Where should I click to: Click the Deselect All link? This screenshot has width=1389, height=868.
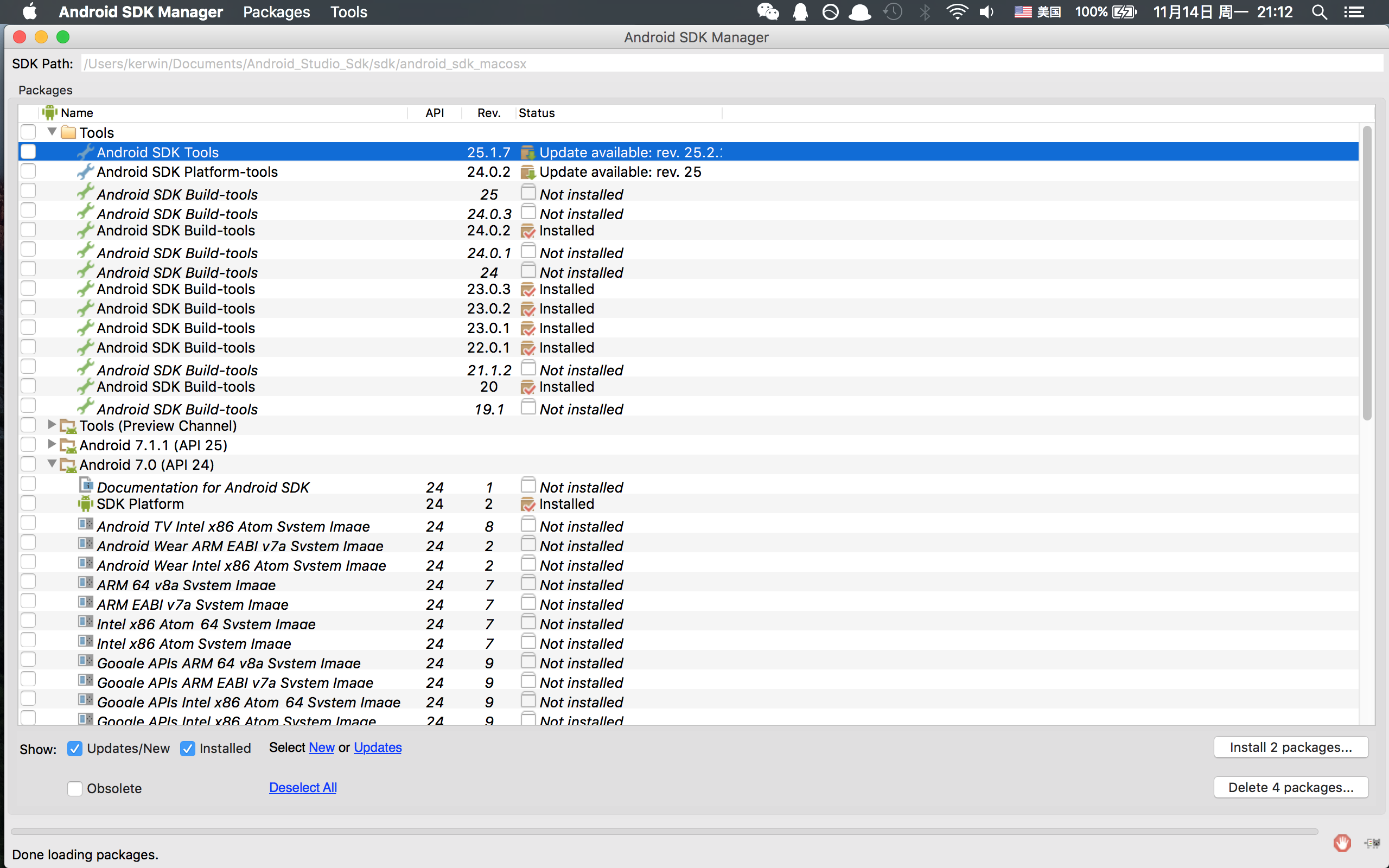[x=303, y=788]
